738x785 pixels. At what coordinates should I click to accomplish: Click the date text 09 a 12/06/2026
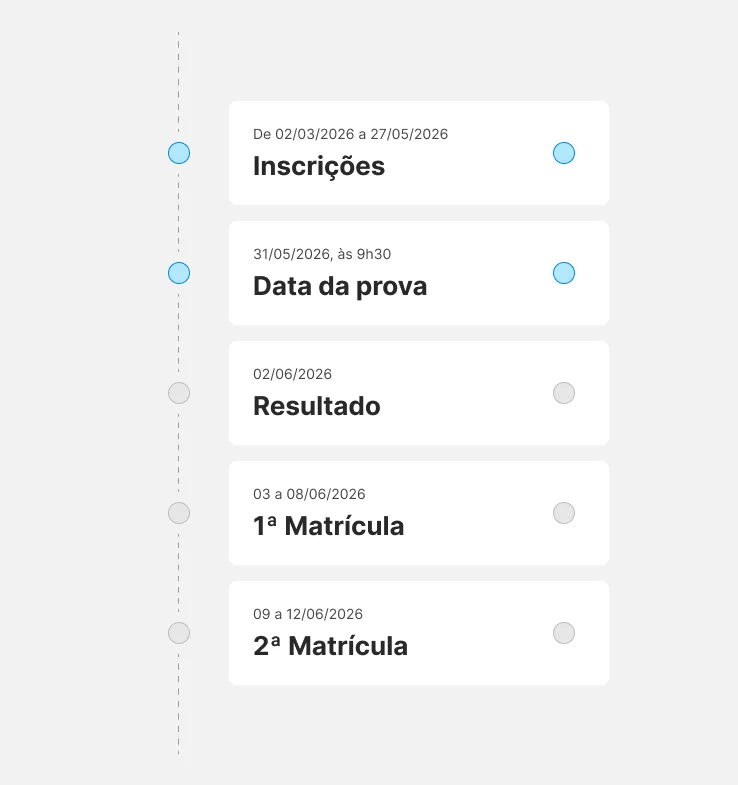coord(308,614)
